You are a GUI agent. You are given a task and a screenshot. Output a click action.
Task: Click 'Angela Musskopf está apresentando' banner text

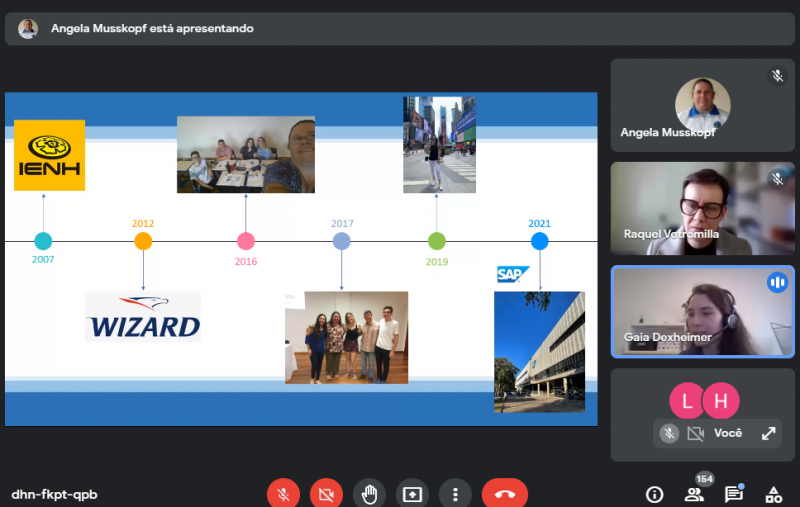tap(152, 28)
